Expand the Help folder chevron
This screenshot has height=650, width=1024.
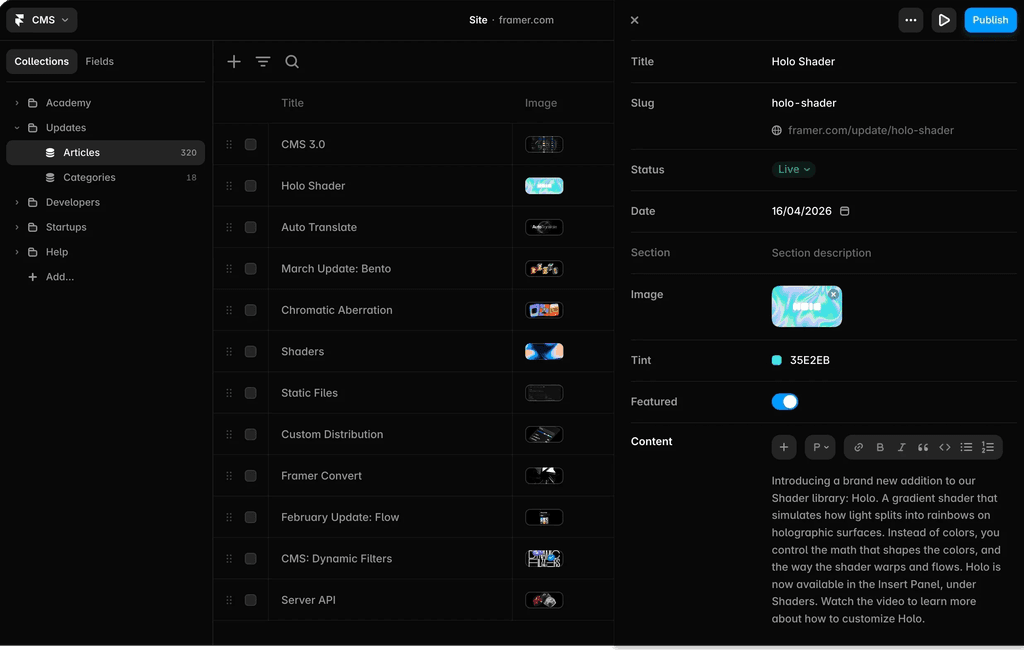(x=17, y=252)
